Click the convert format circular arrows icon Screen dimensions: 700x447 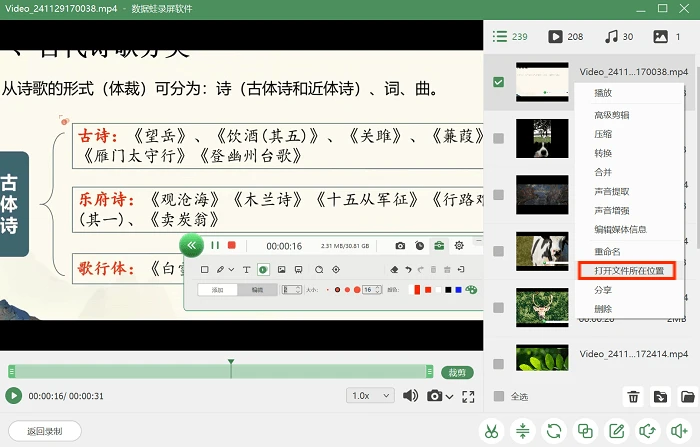tap(554, 431)
